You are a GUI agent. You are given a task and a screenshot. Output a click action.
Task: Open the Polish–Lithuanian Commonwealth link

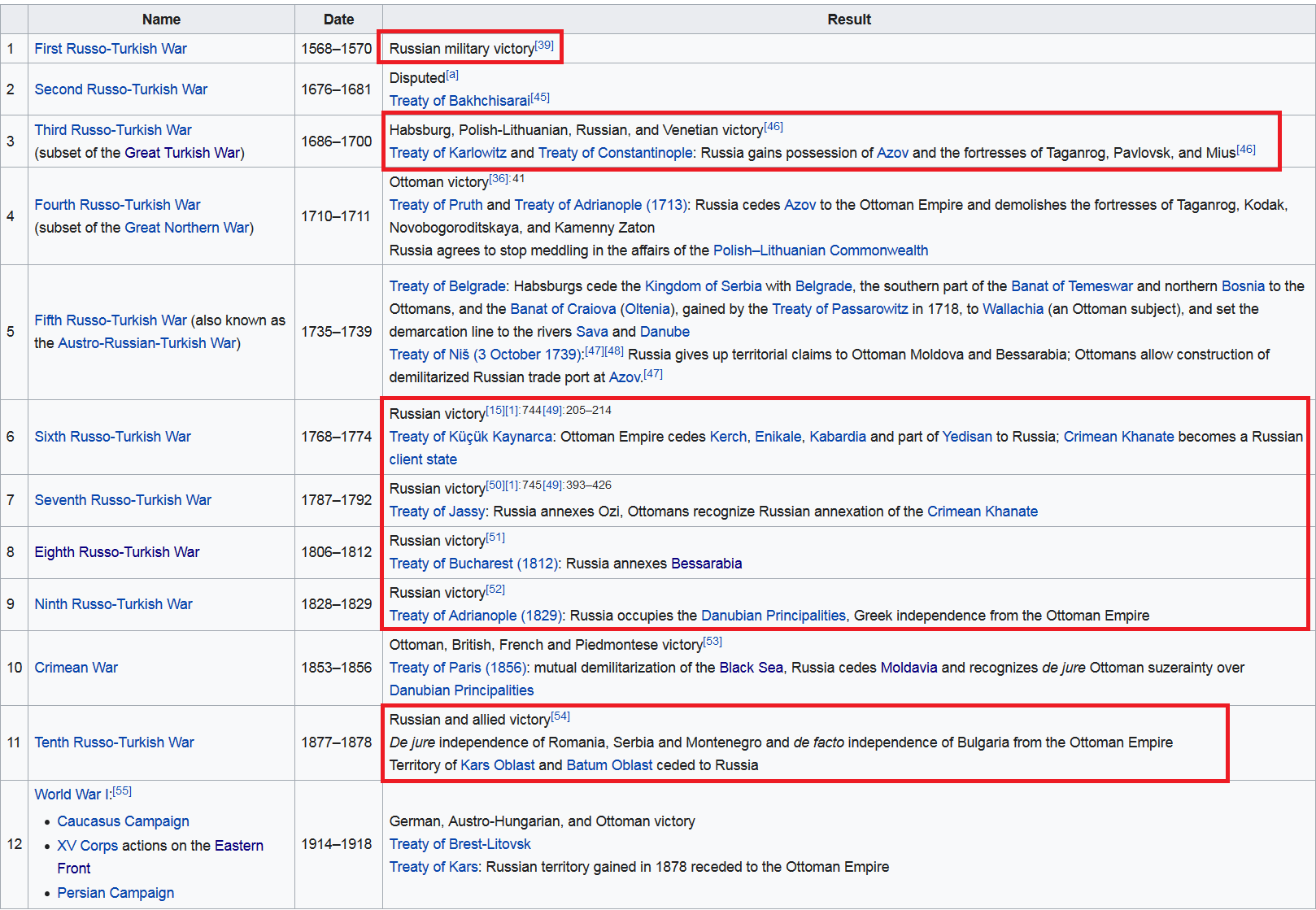tap(821, 250)
